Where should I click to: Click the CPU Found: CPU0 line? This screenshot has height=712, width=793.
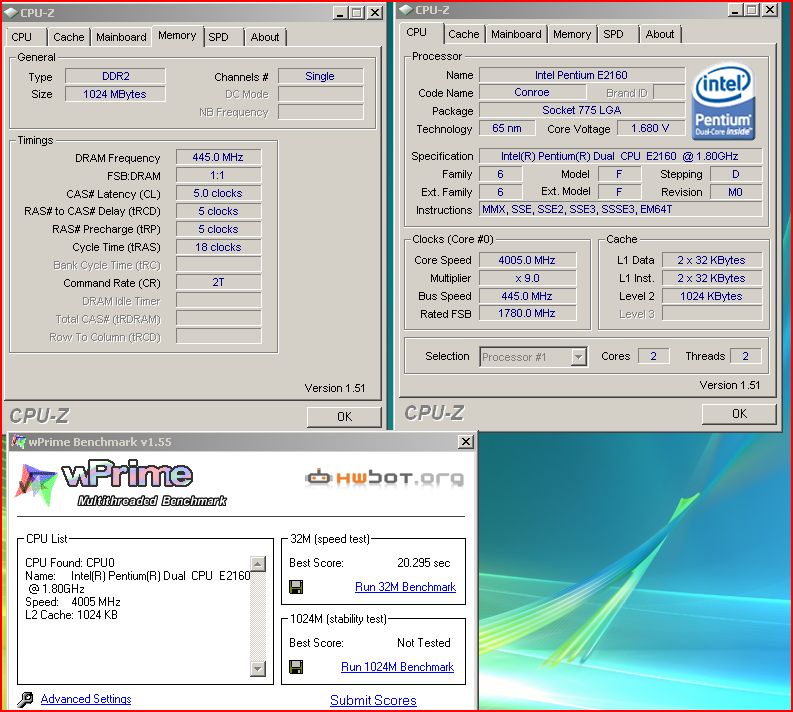[x=70, y=563]
